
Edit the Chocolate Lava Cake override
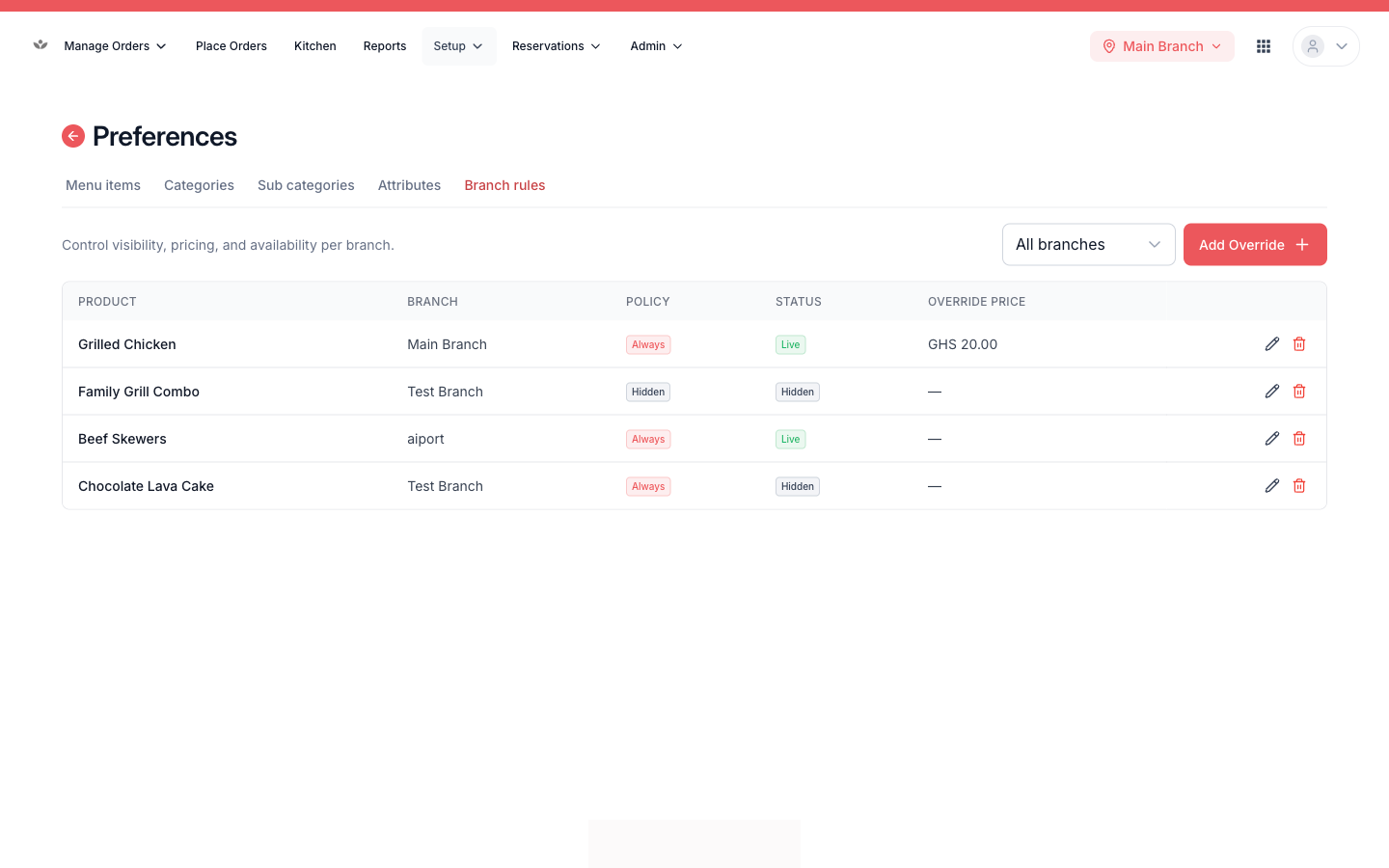[1272, 486]
